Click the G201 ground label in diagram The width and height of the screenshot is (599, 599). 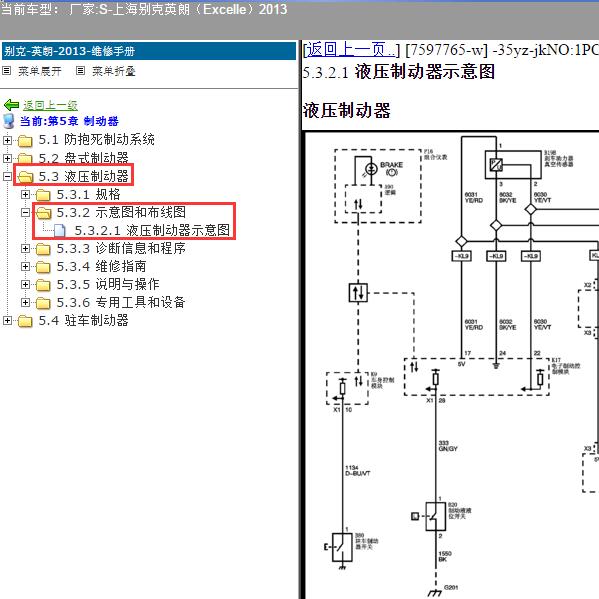point(451,588)
